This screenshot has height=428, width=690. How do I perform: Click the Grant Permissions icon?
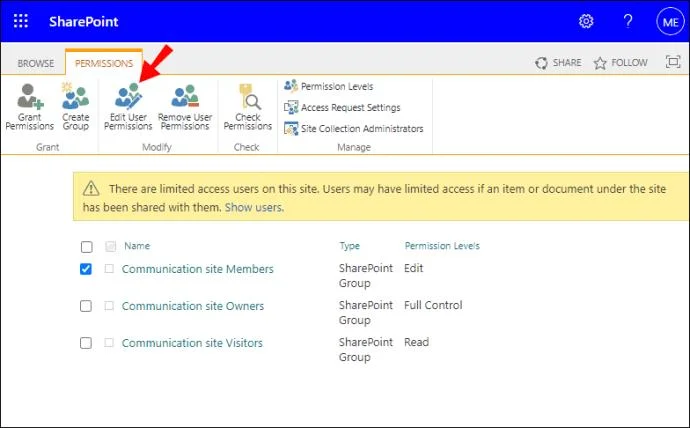click(x=29, y=96)
